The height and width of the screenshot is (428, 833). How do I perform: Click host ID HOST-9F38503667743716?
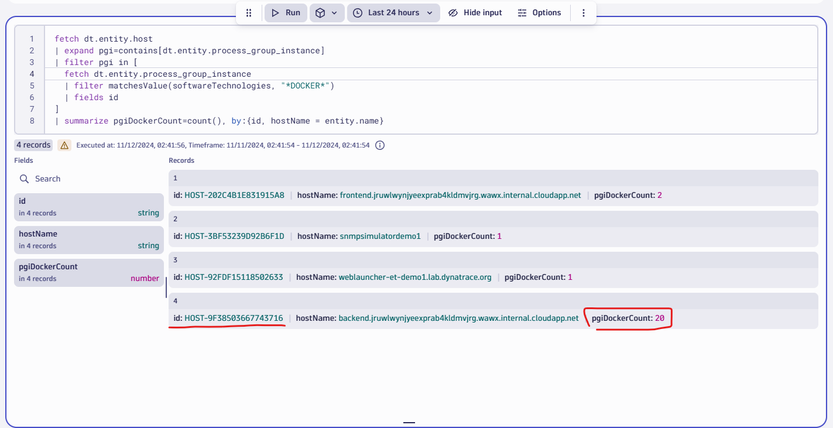[234, 318]
